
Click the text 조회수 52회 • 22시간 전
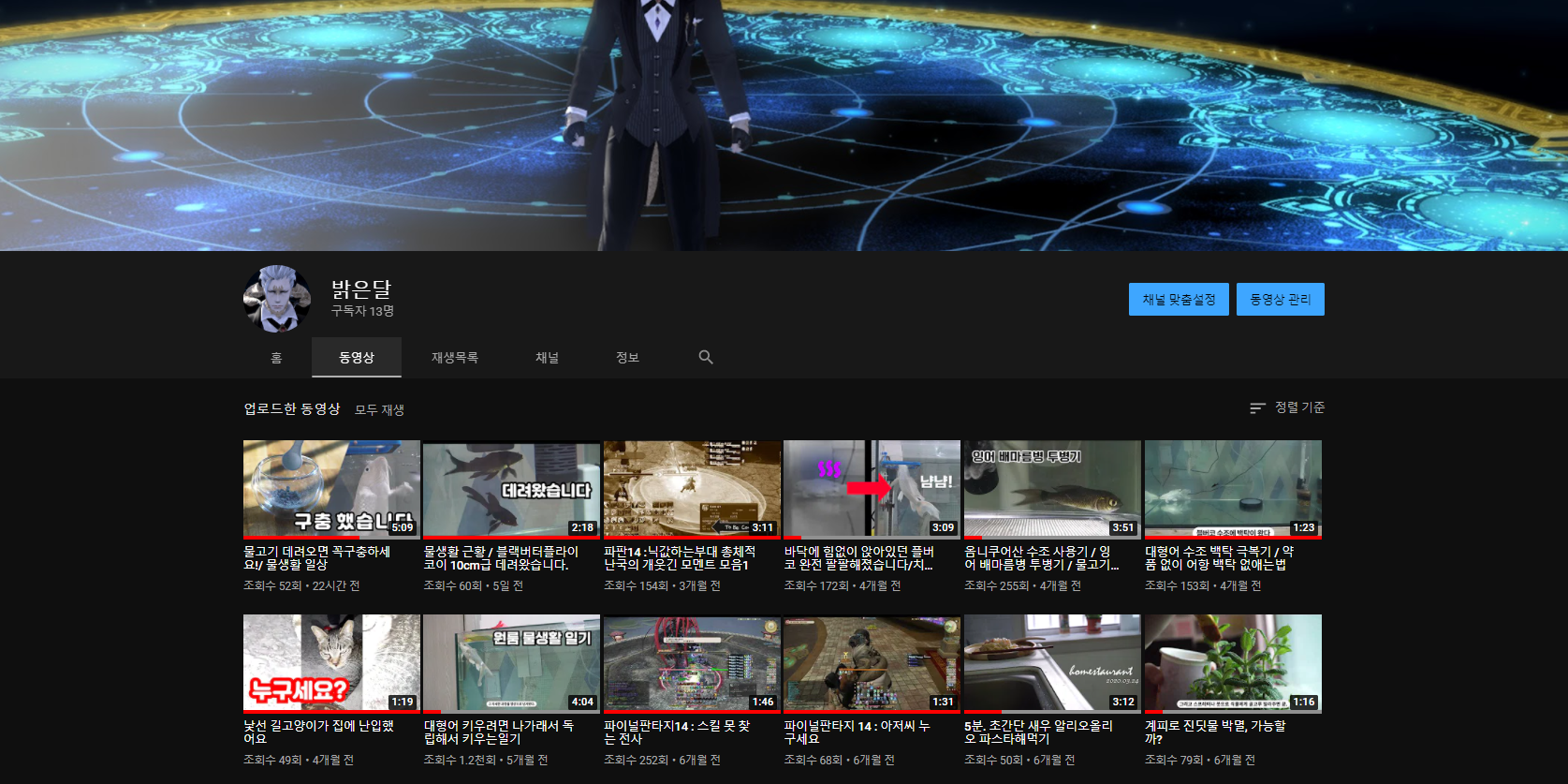301,585
